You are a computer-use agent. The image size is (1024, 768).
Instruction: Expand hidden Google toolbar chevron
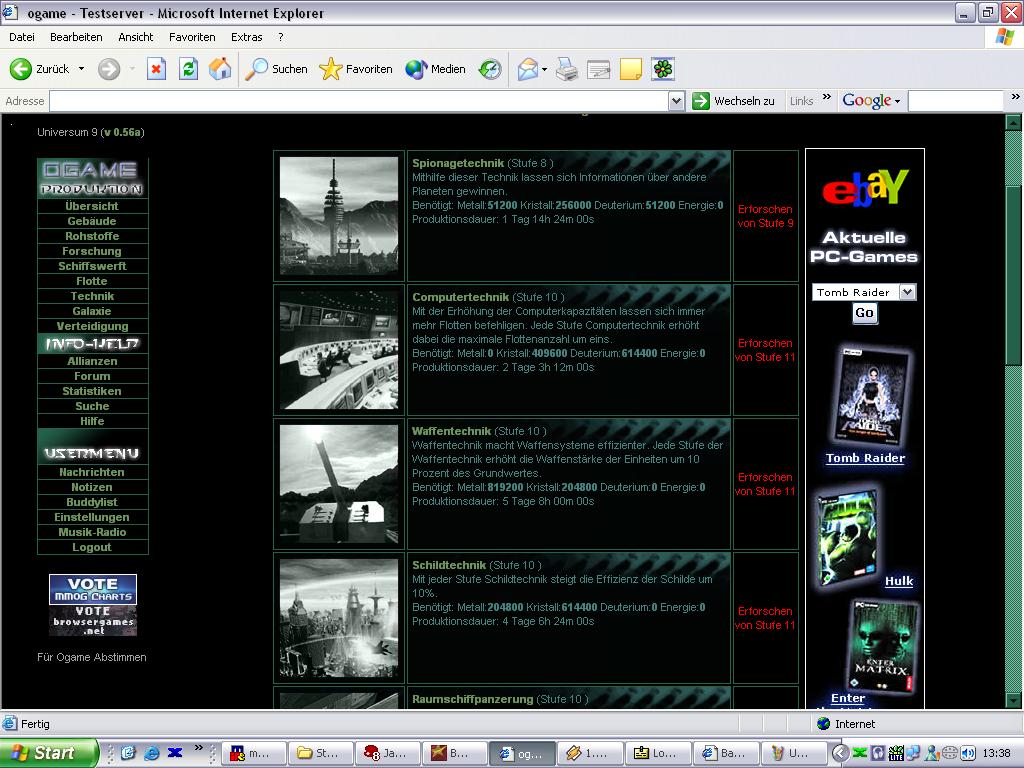pos(1016,97)
